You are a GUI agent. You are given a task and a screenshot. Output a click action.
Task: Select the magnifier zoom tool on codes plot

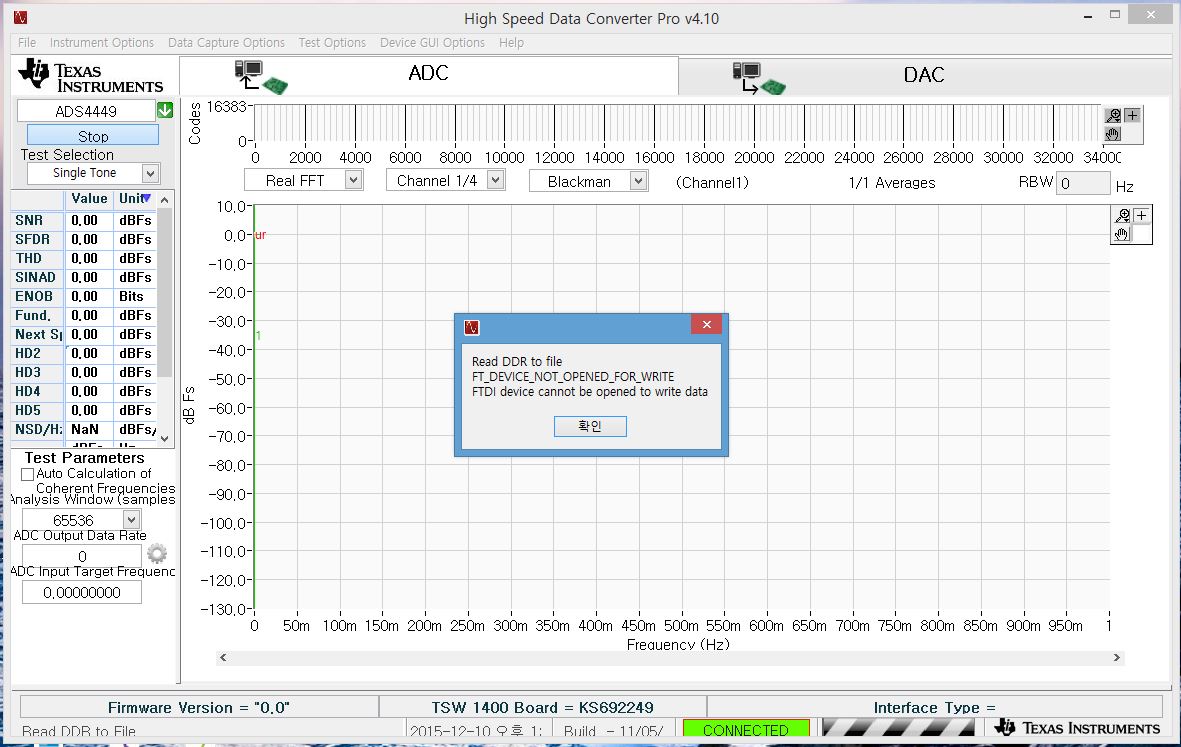tap(1113, 115)
